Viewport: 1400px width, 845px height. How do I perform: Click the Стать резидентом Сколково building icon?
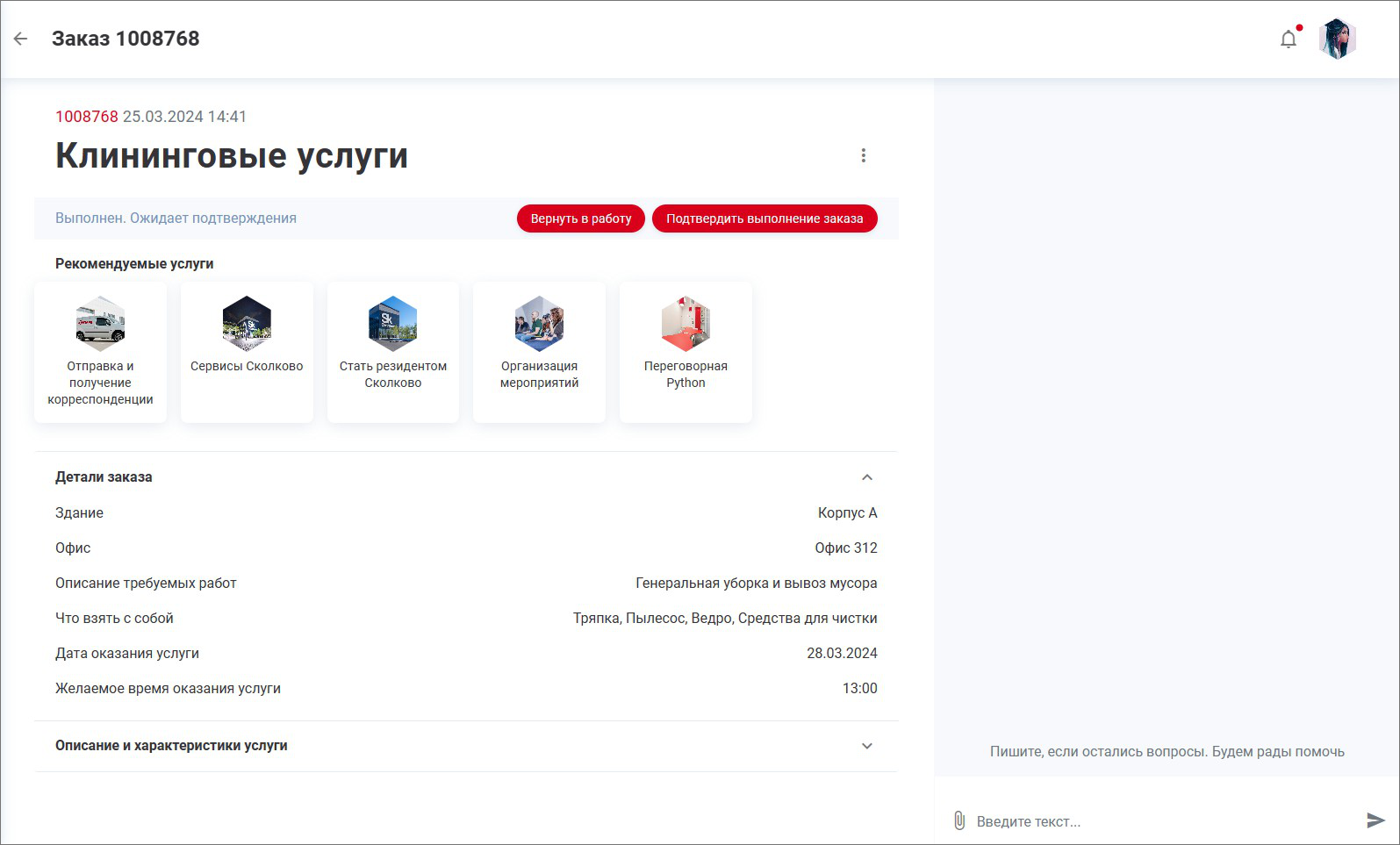(x=393, y=323)
